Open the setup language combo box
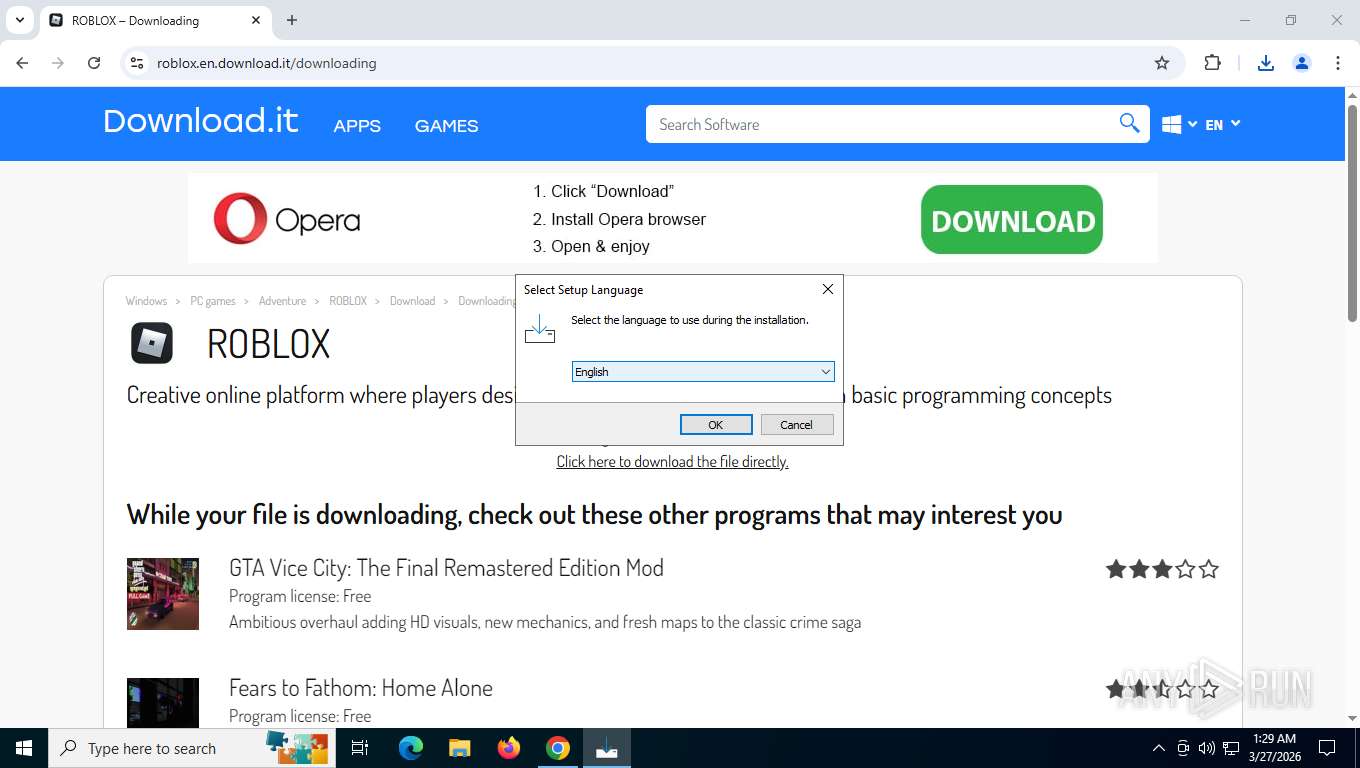The image size is (1360, 768). point(703,372)
